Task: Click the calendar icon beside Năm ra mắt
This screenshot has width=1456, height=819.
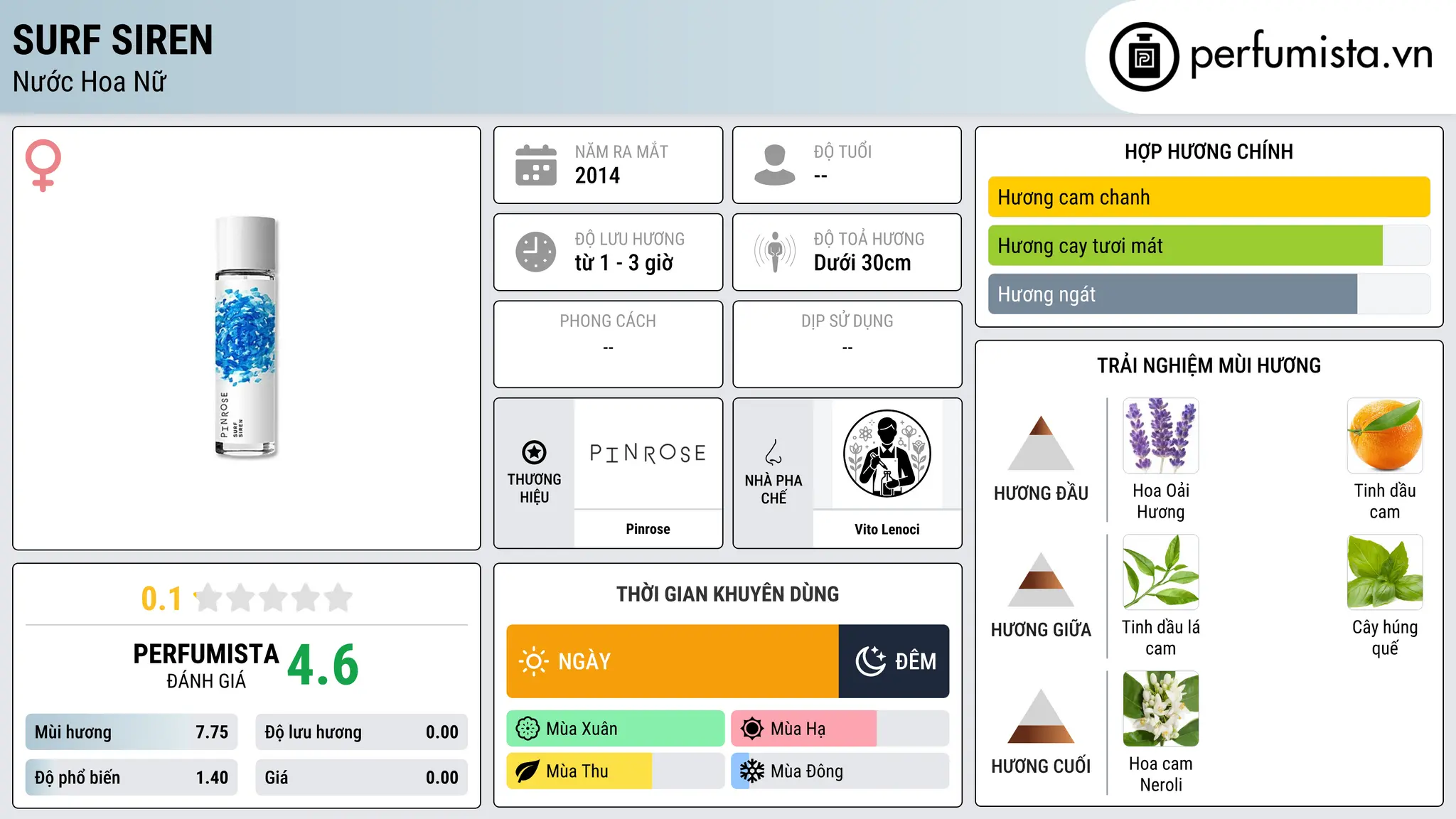Action: coord(536,165)
